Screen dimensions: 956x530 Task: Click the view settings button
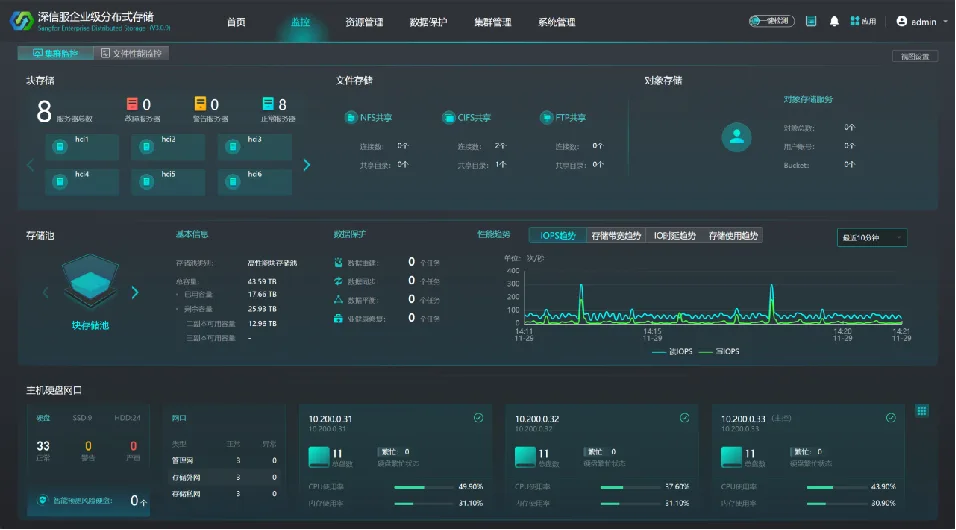pyautogui.click(x=915, y=56)
